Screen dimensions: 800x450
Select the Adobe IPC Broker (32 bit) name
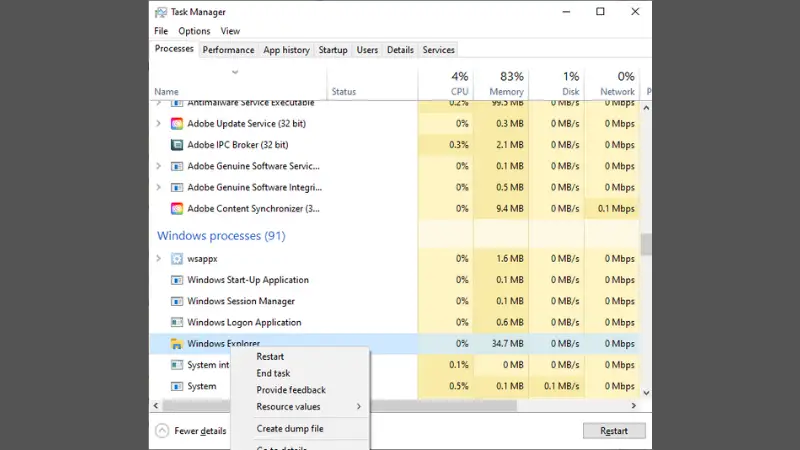tap(238, 145)
